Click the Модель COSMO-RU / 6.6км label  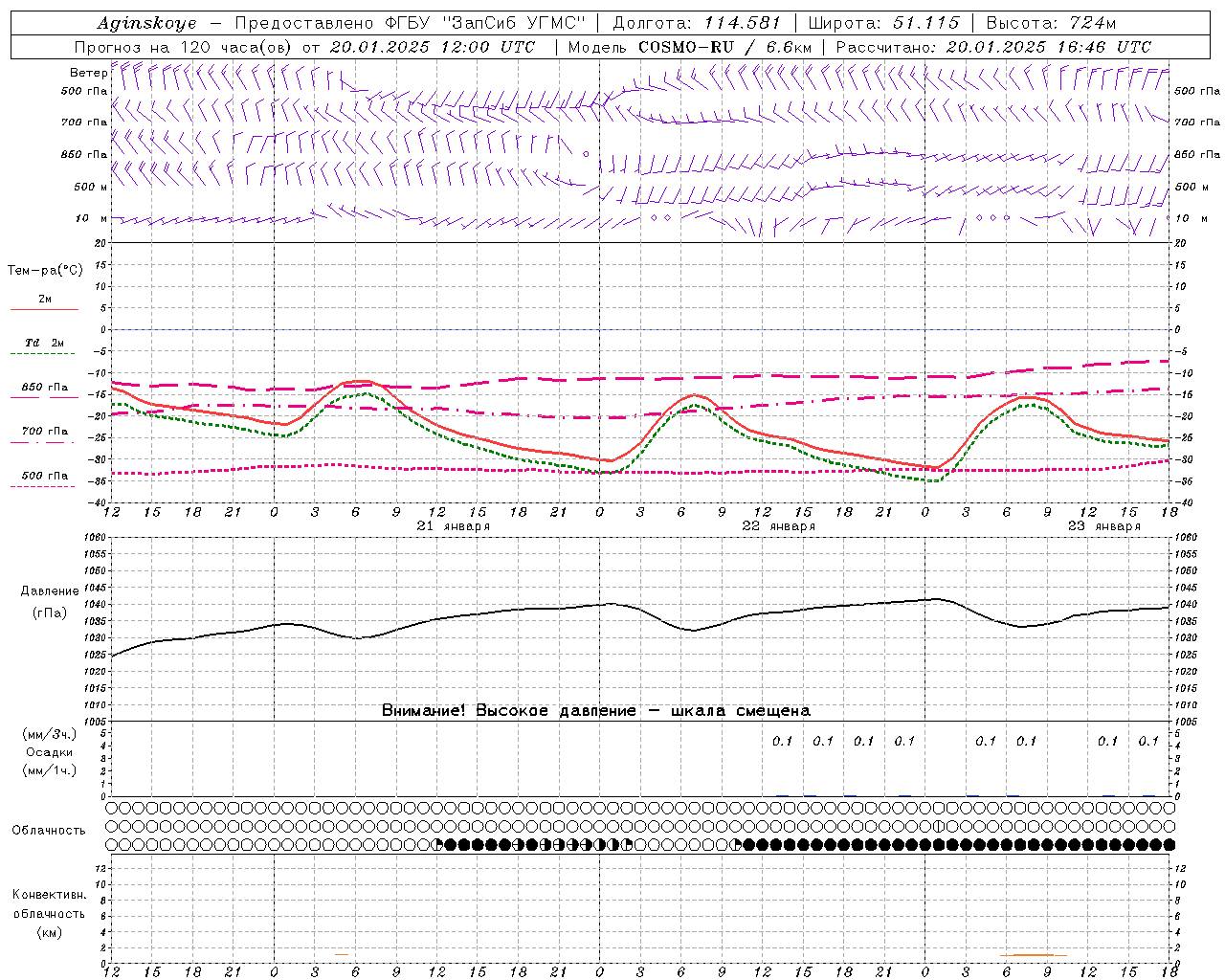[x=689, y=47]
